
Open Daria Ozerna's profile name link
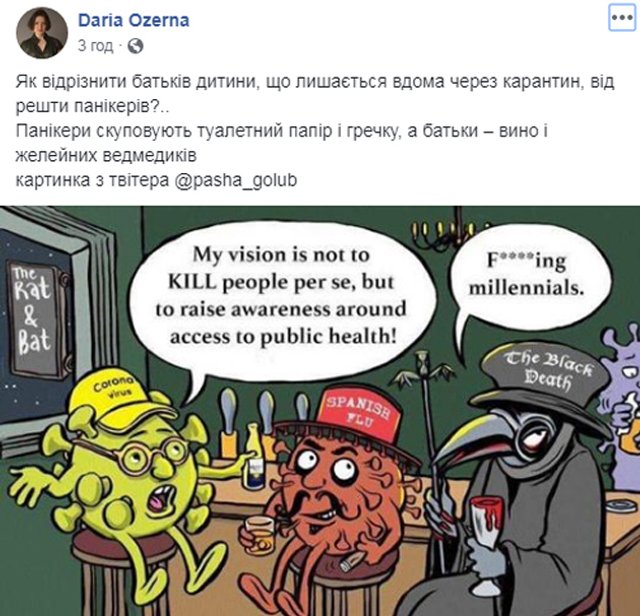[x=133, y=20]
